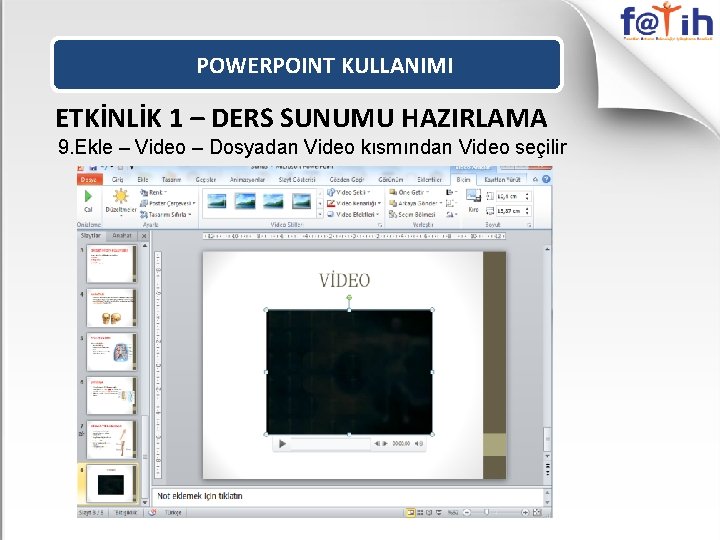Screen dimensions: 720x540
Task: Click the Video Stilleri dialog launcher
Action: 380,225
